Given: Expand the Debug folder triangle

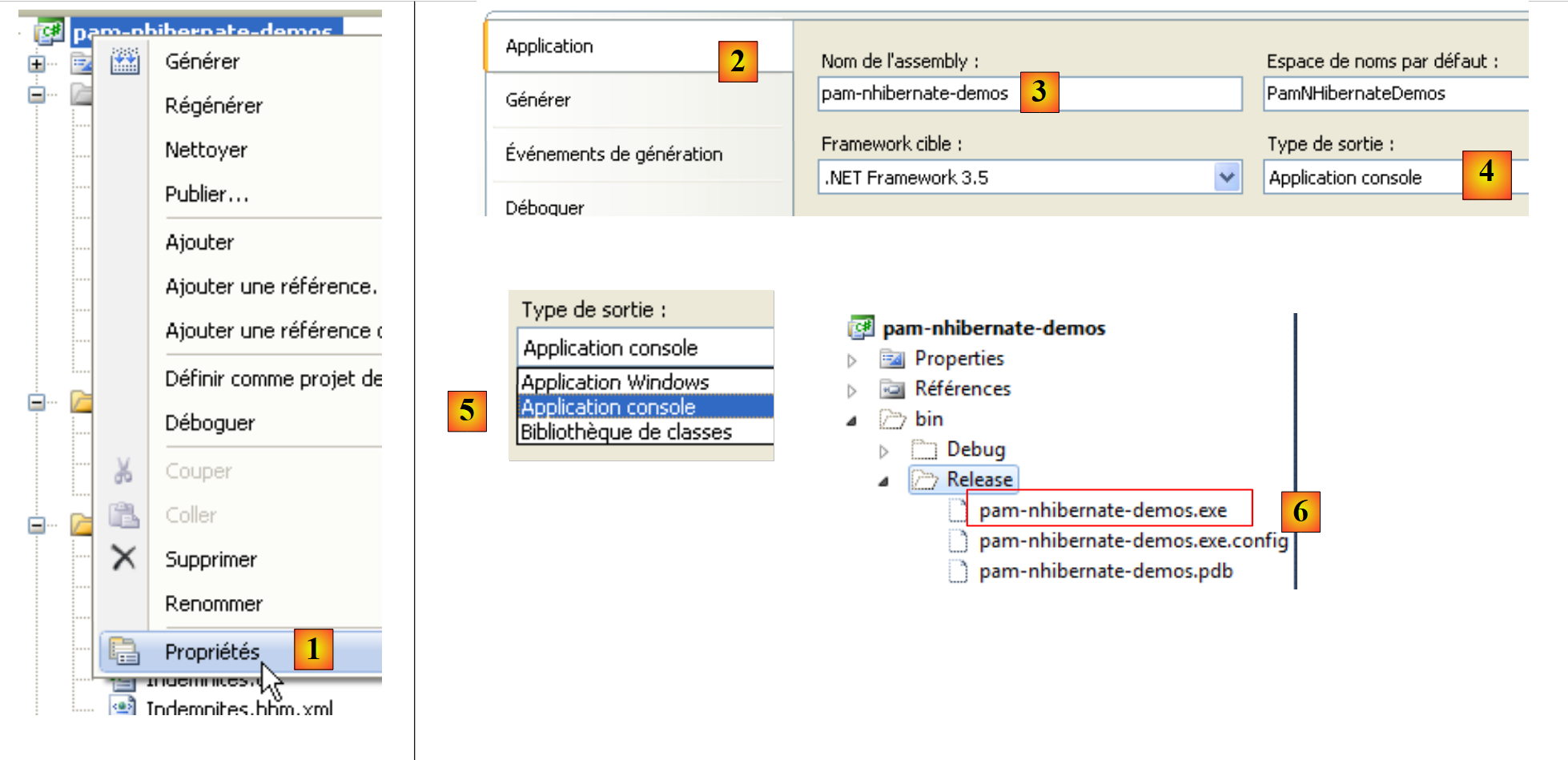Looking at the screenshot, I should (883, 452).
